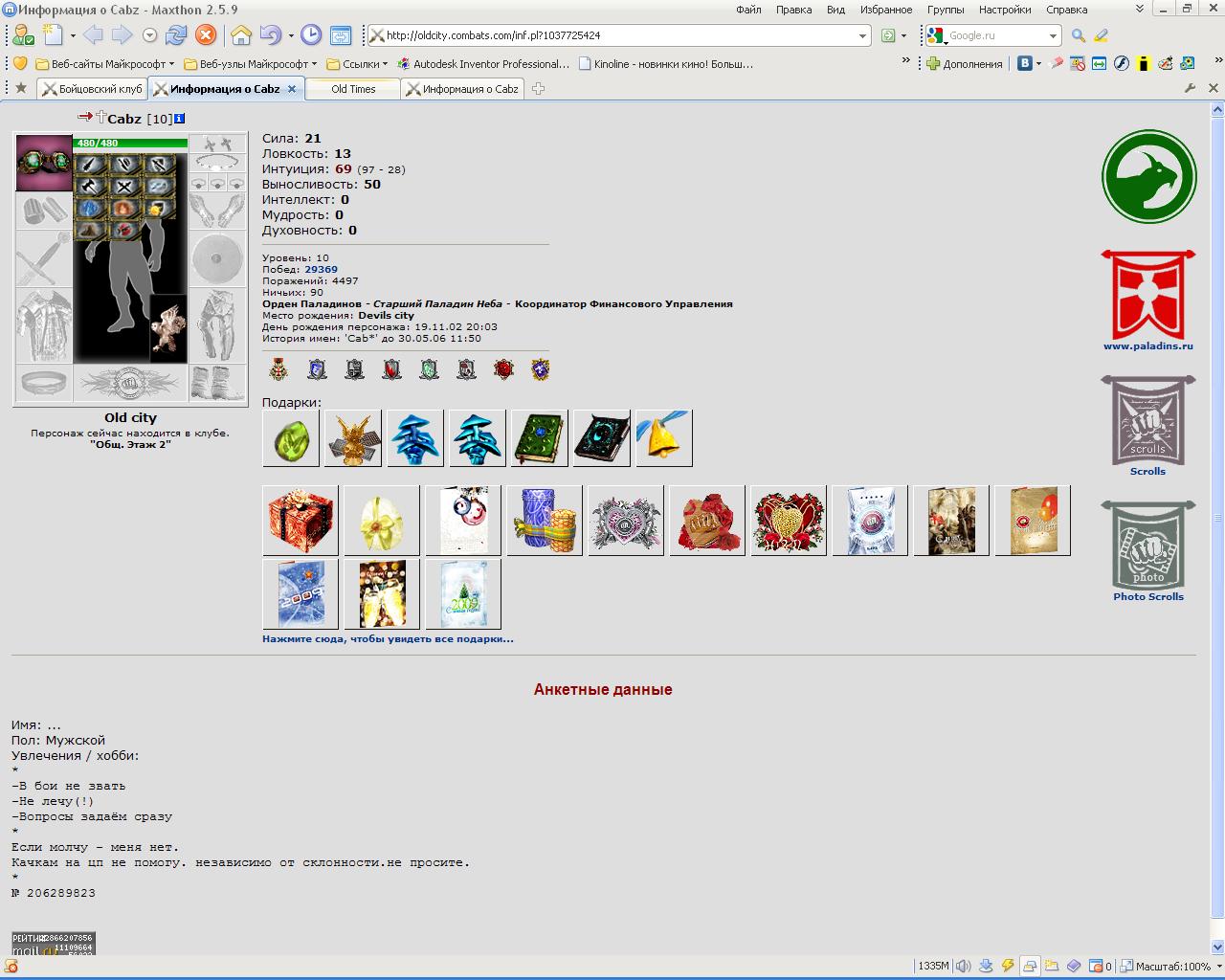Open the Autodesk Inventor Professional bookmark

484,64
